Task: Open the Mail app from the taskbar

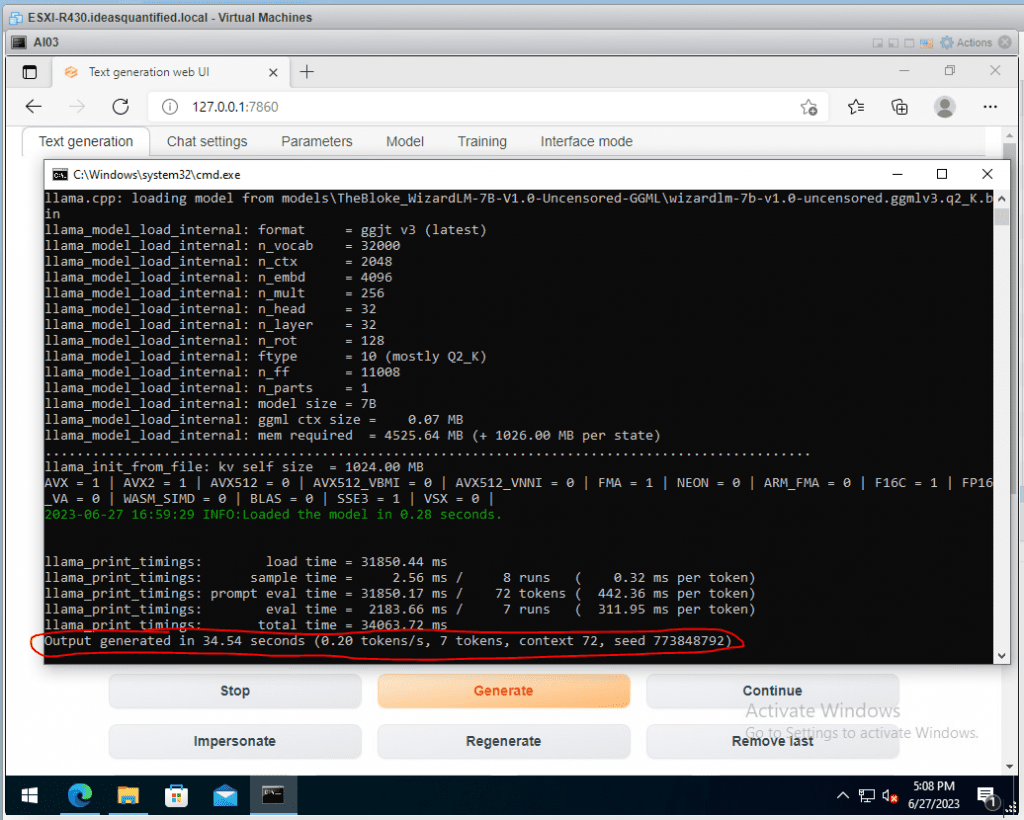Action: tap(225, 795)
